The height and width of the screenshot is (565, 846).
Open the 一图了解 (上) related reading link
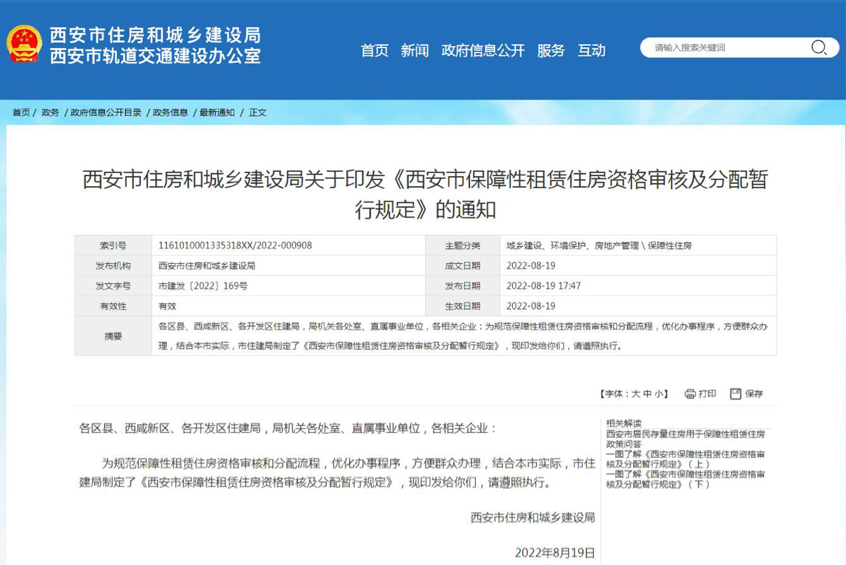[685, 459]
